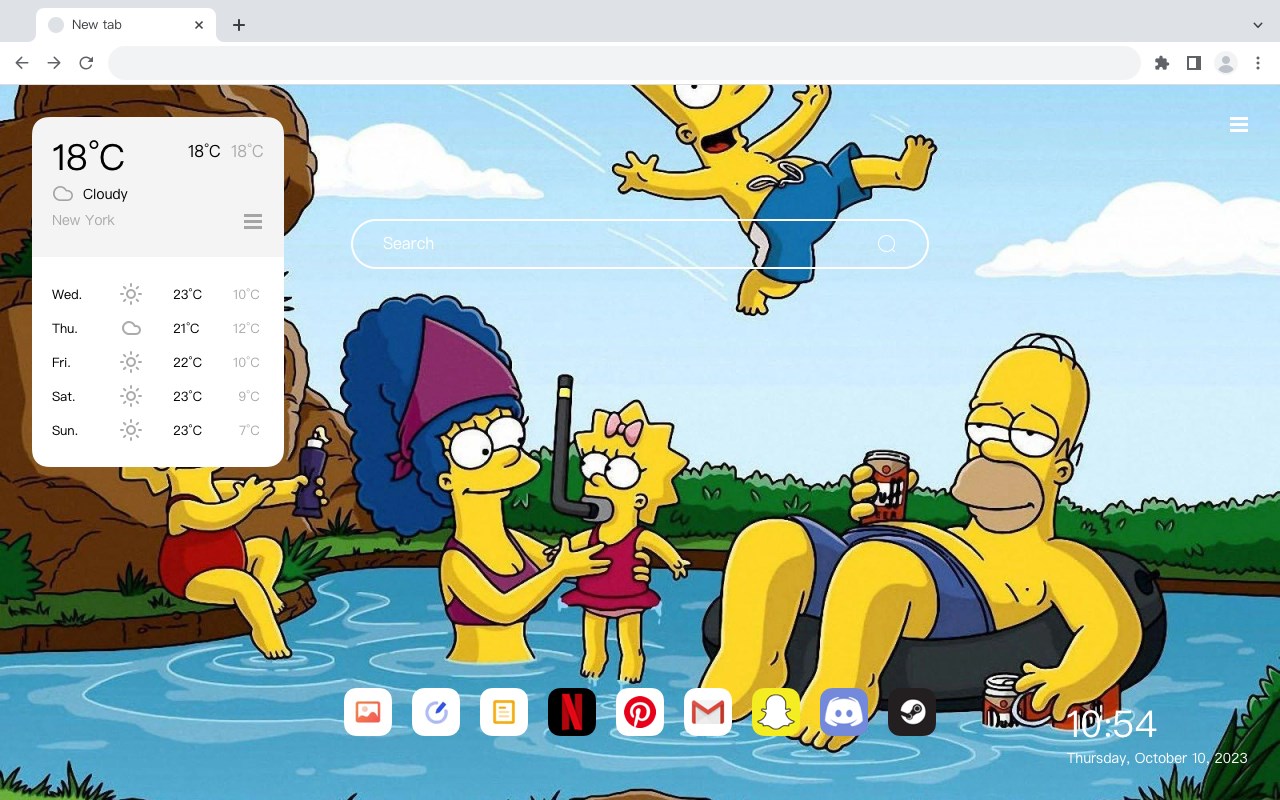This screenshot has height=800, width=1280.
Task: Select the Sat. forecast day label
Action: pyautogui.click(x=64, y=396)
